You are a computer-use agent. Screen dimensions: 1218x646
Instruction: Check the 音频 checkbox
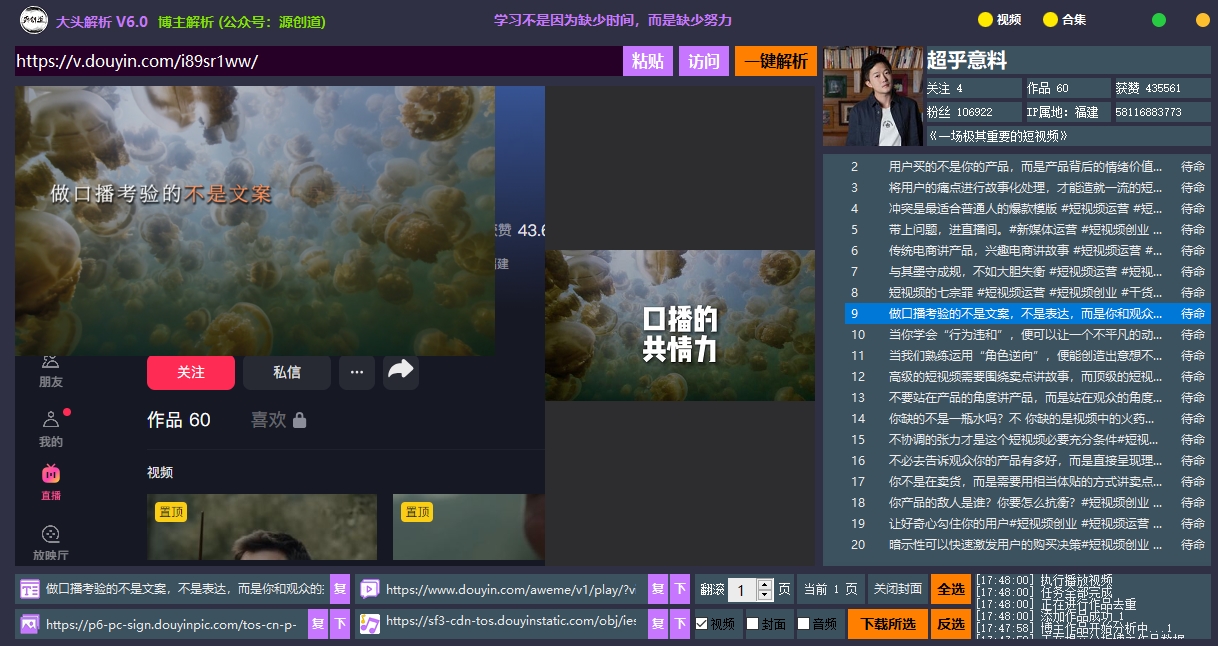pos(804,623)
